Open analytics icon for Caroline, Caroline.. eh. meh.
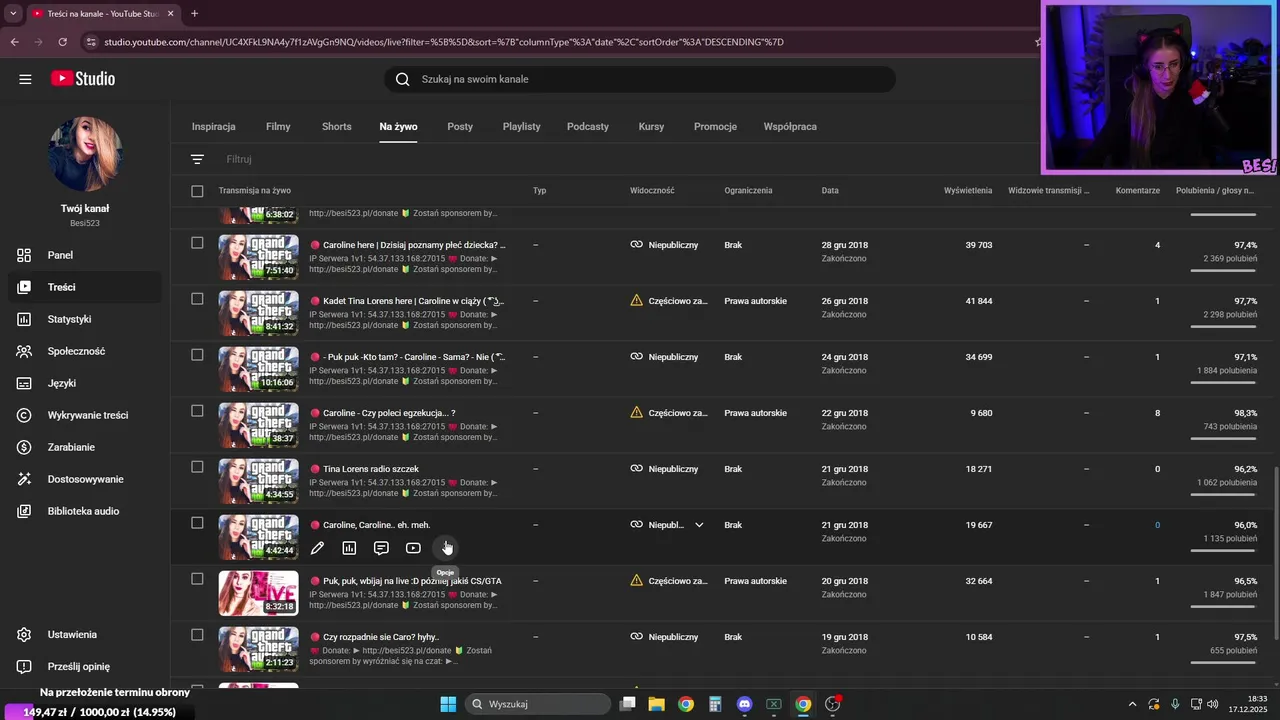Screen dimensions: 1280x720 pyautogui.click(x=349, y=548)
